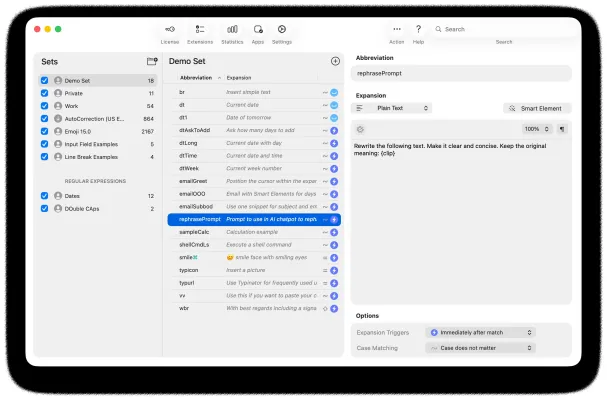Select the dtTime abbreviation row
The image size is (607, 400).
254,156
